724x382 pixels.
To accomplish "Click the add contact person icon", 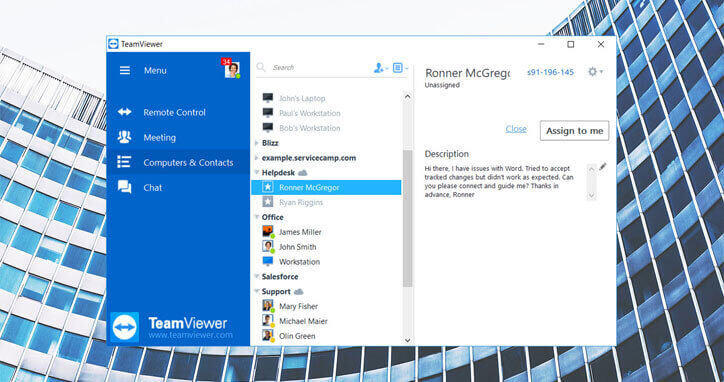I will click(x=380, y=68).
